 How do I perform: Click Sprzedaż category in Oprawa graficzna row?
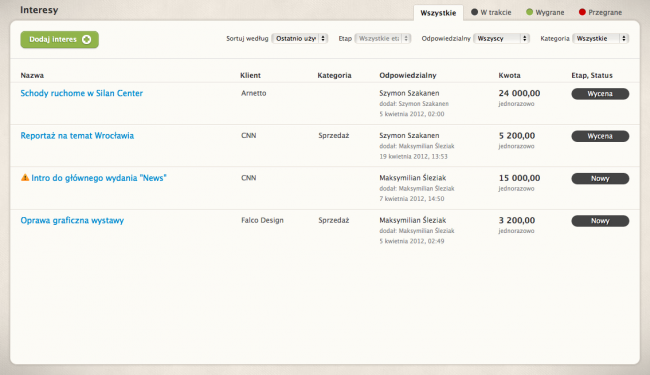334,220
